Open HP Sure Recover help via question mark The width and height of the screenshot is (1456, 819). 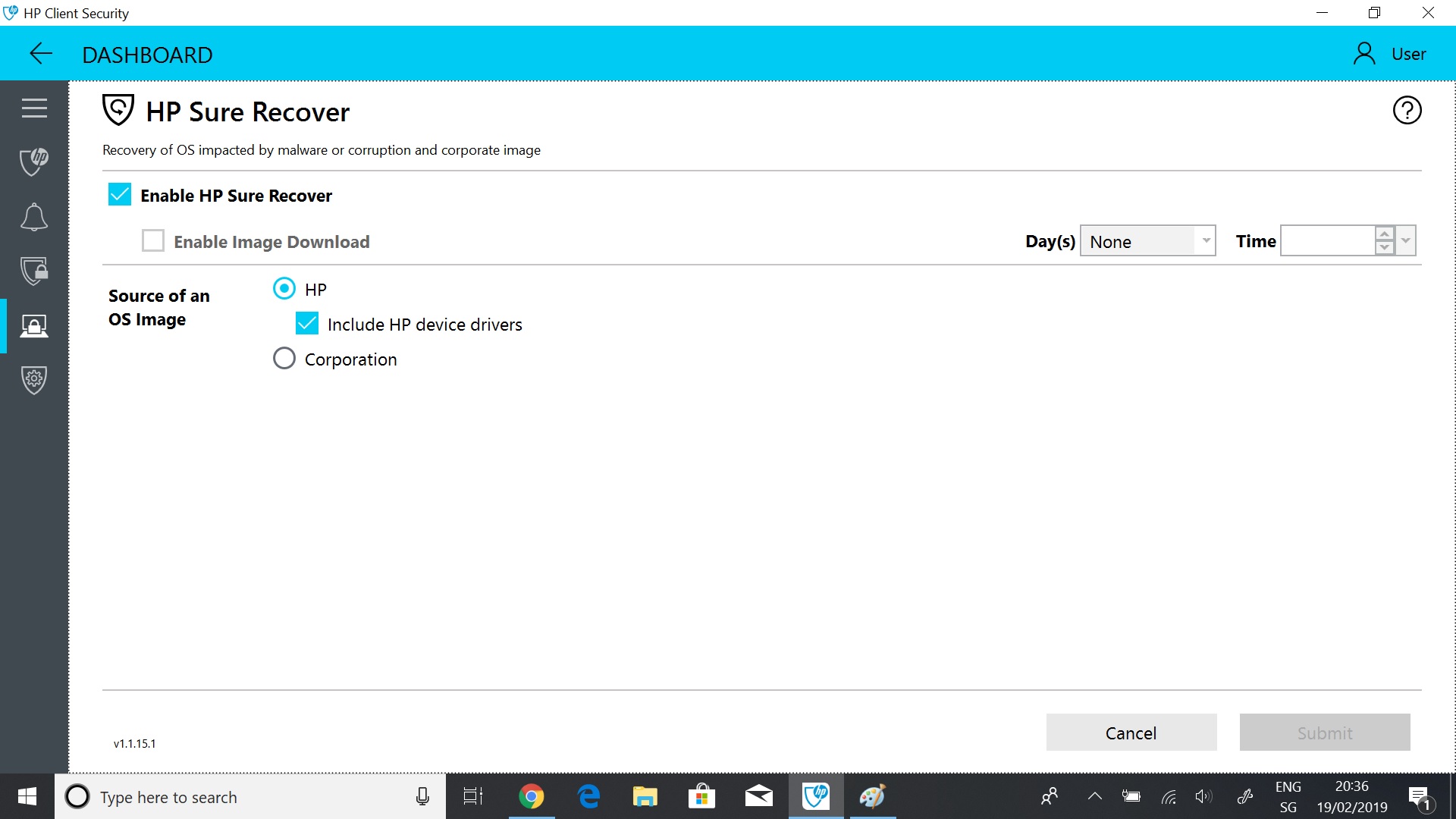tap(1407, 110)
